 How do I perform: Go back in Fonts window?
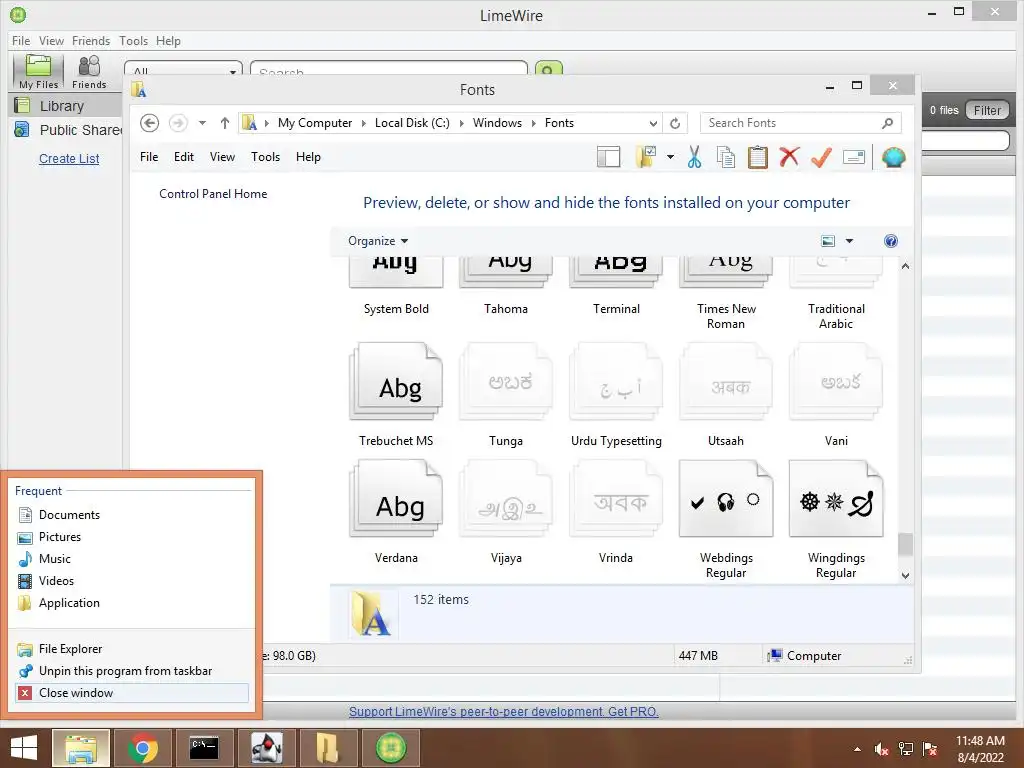click(150, 123)
